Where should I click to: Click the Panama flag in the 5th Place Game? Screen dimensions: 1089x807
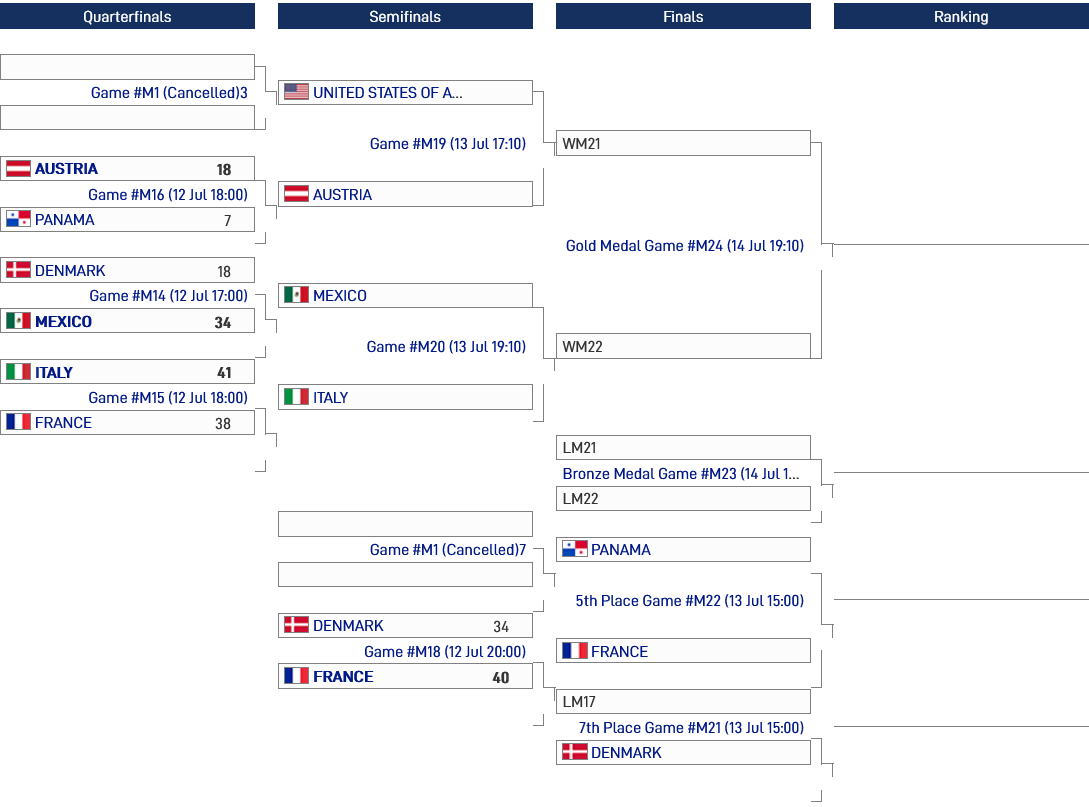575,549
